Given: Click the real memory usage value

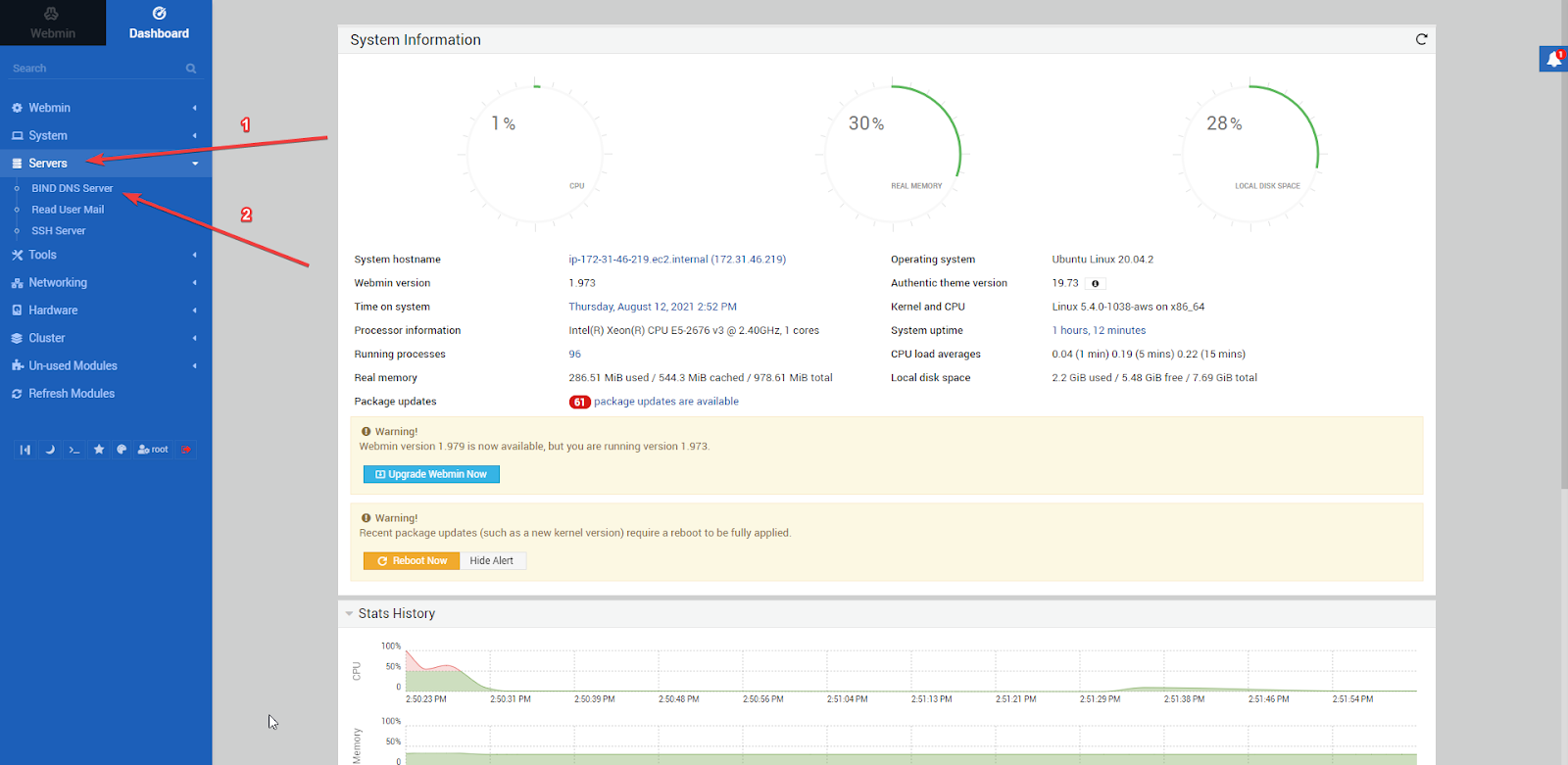Looking at the screenshot, I should pos(701,378).
